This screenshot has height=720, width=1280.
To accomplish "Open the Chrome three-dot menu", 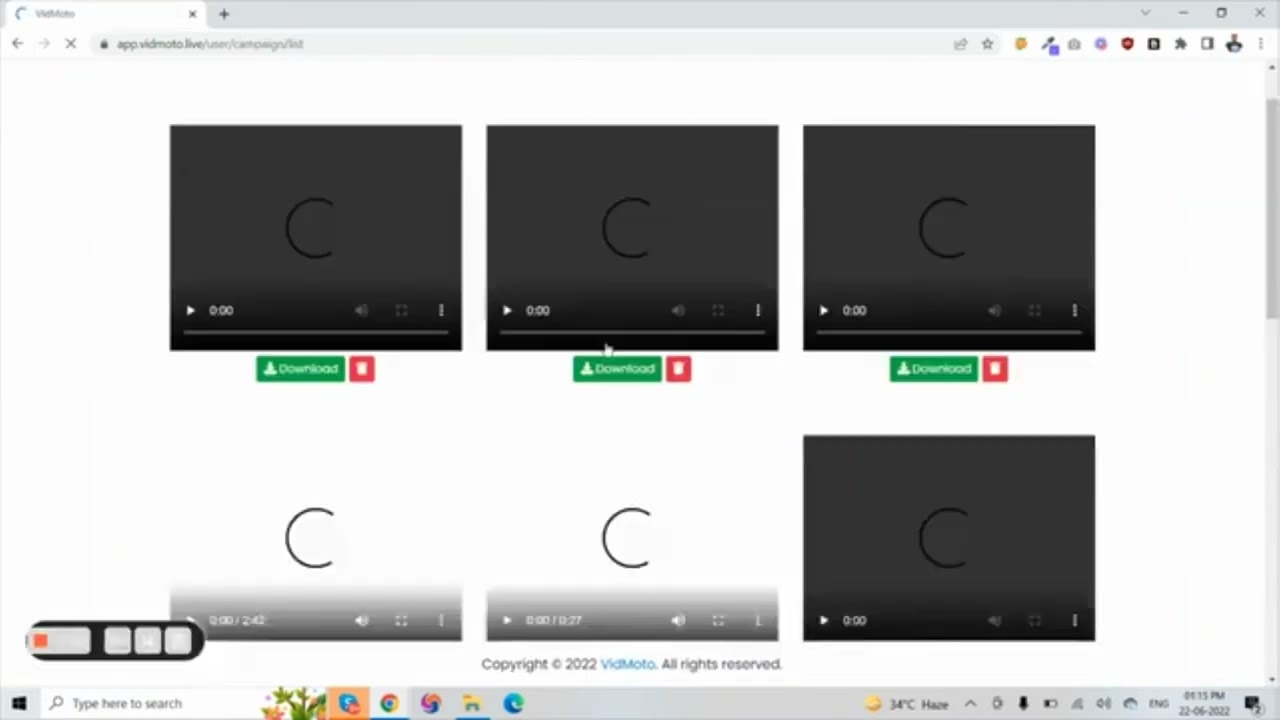I will pos(1260,44).
